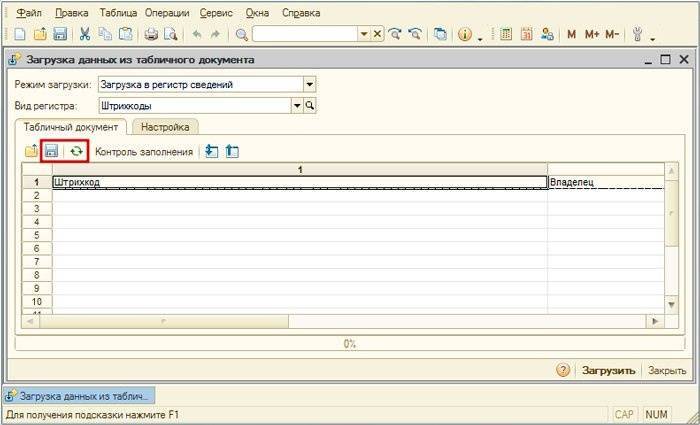Click the blue move-row-up icon
700x425 pixels.
[x=232, y=152]
